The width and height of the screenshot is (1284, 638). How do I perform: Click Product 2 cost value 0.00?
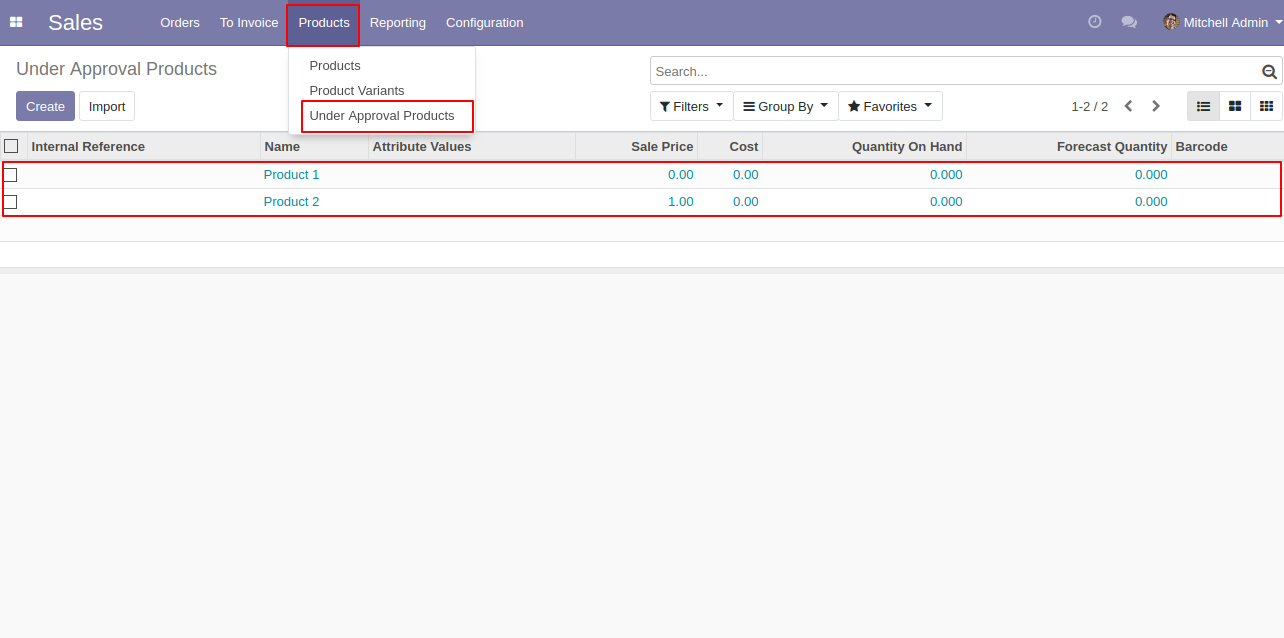coord(746,202)
